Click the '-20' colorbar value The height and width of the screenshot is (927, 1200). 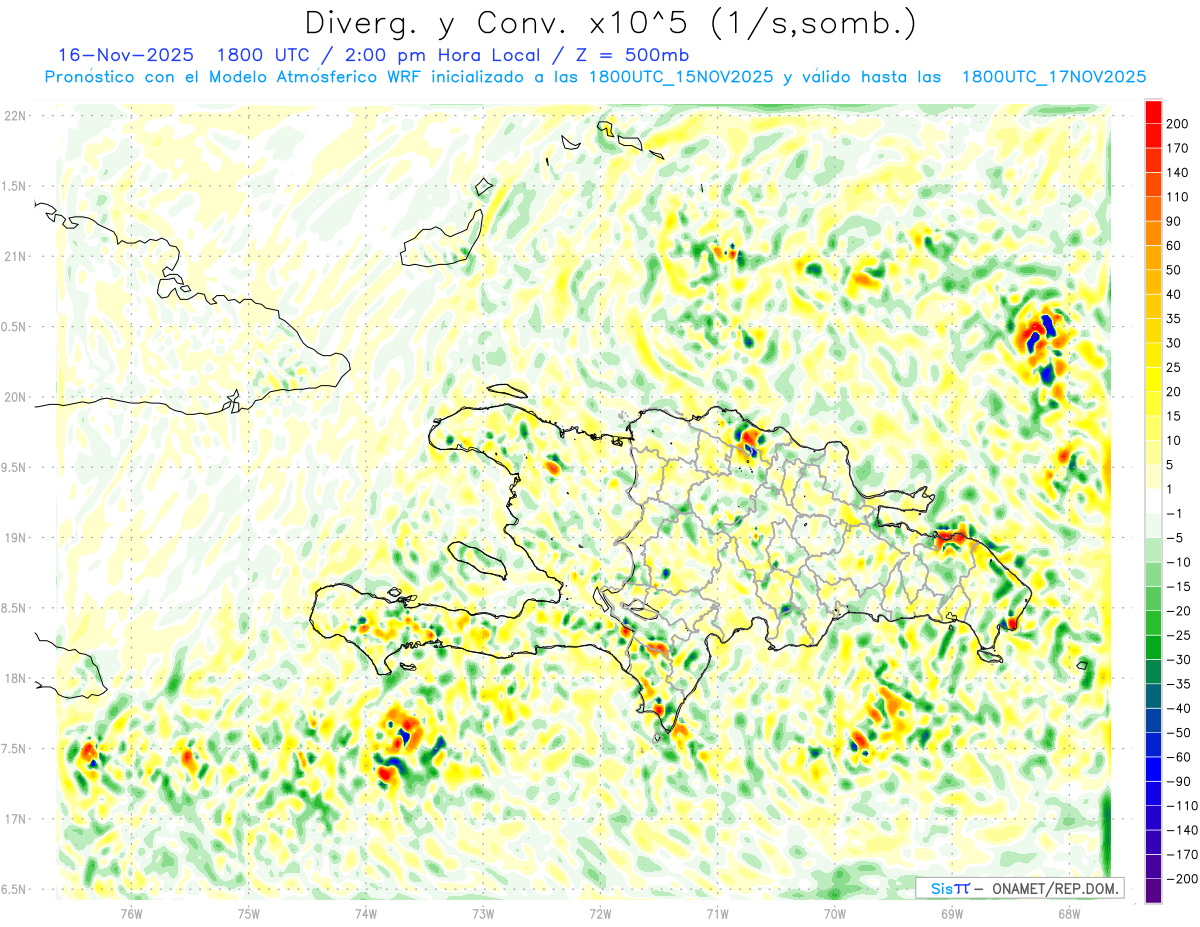(x=1179, y=611)
